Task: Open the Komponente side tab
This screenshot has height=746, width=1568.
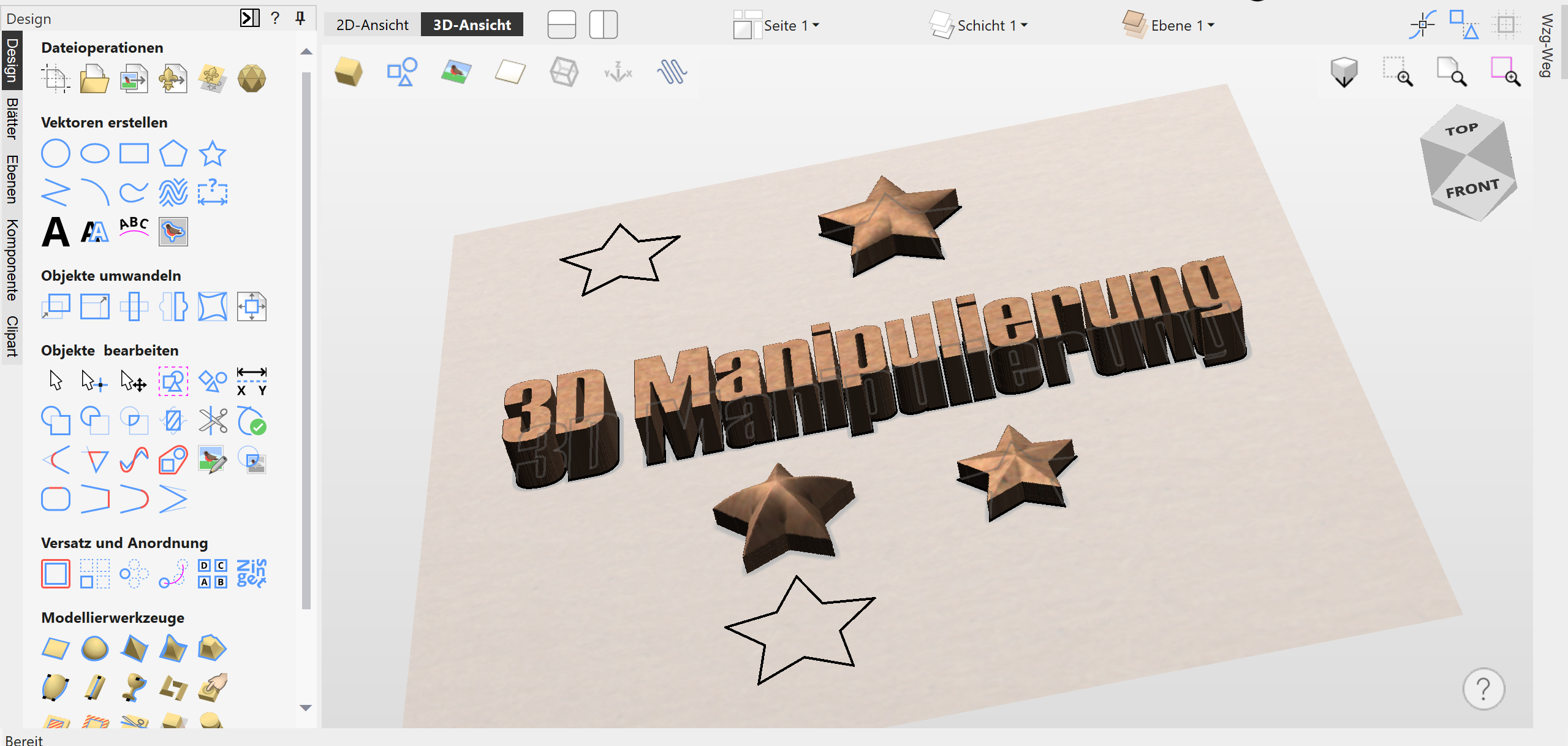Action: pyautogui.click(x=12, y=260)
